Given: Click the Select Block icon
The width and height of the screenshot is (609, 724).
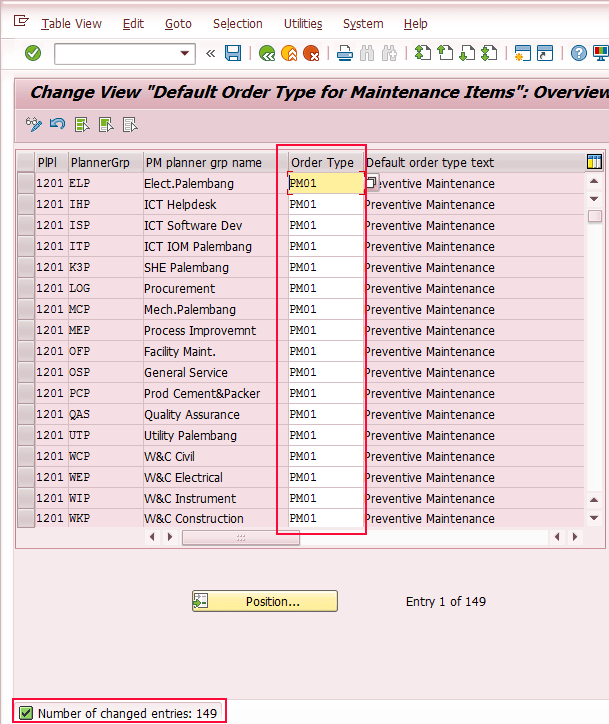Looking at the screenshot, I should [x=106, y=125].
